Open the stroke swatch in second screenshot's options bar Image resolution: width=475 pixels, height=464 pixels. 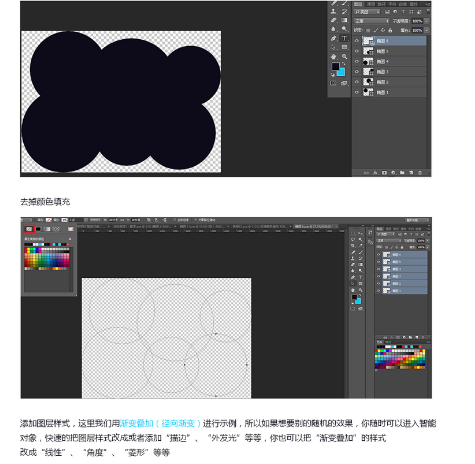(x=64, y=220)
